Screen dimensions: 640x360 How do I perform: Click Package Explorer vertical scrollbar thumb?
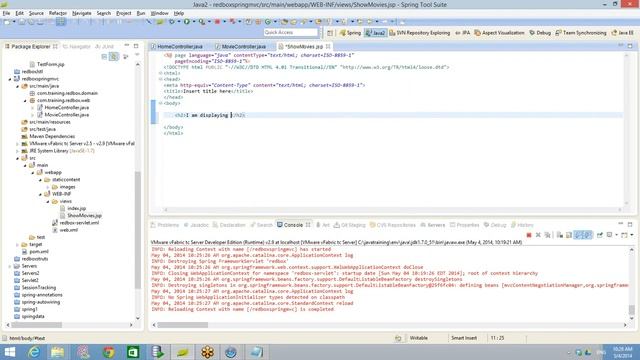pos(138,230)
